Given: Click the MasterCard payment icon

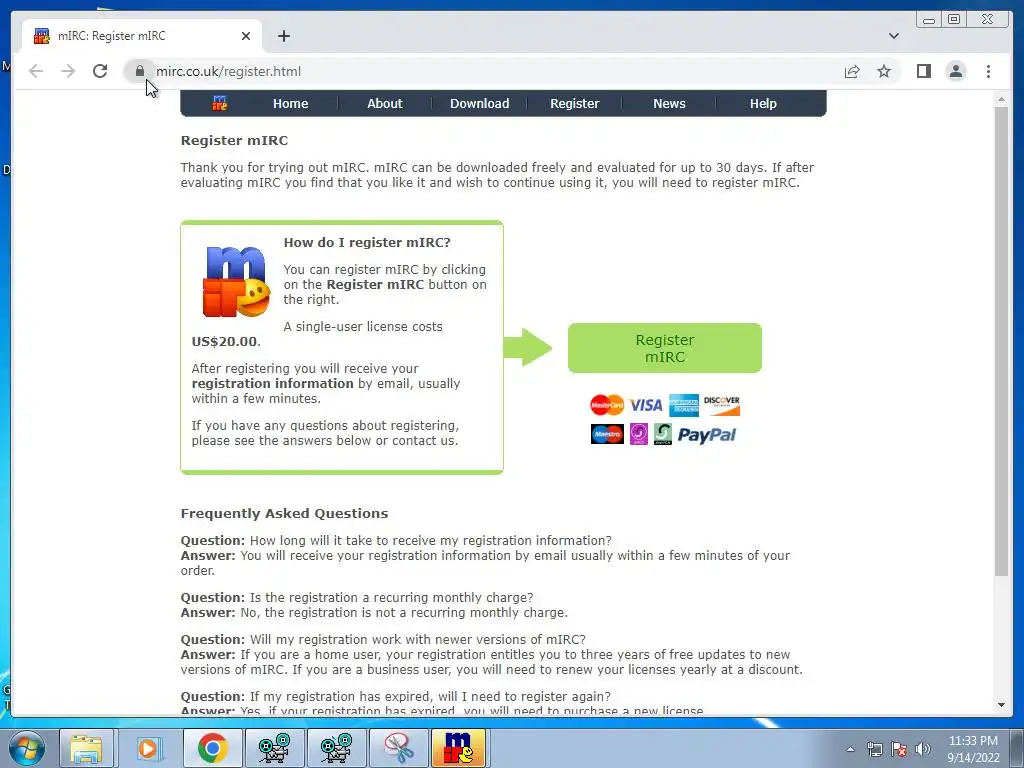Looking at the screenshot, I should pyautogui.click(x=607, y=405).
